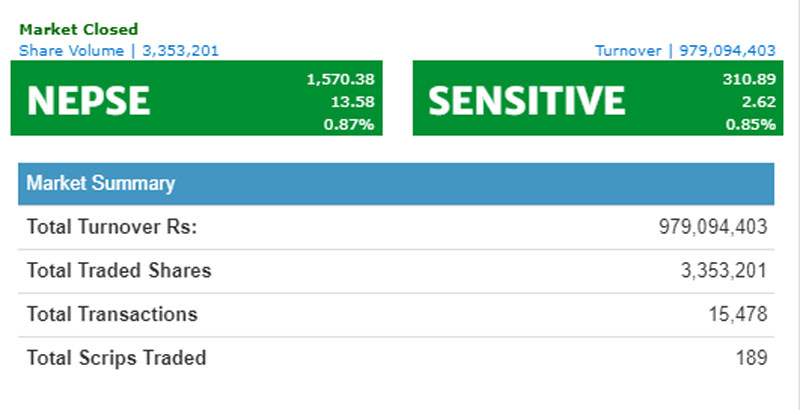Select the Total Turnover Rs row label
Viewport: 800px width, 410px height.
point(112,227)
